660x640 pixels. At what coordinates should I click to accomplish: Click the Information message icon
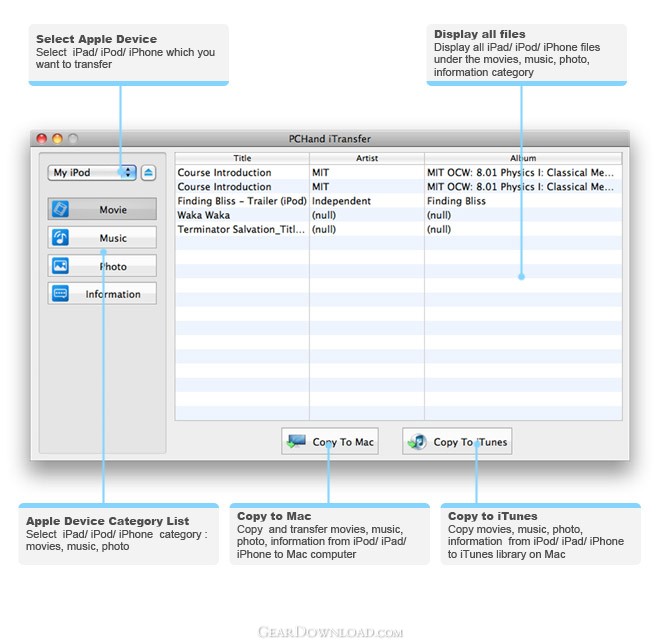point(60,293)
